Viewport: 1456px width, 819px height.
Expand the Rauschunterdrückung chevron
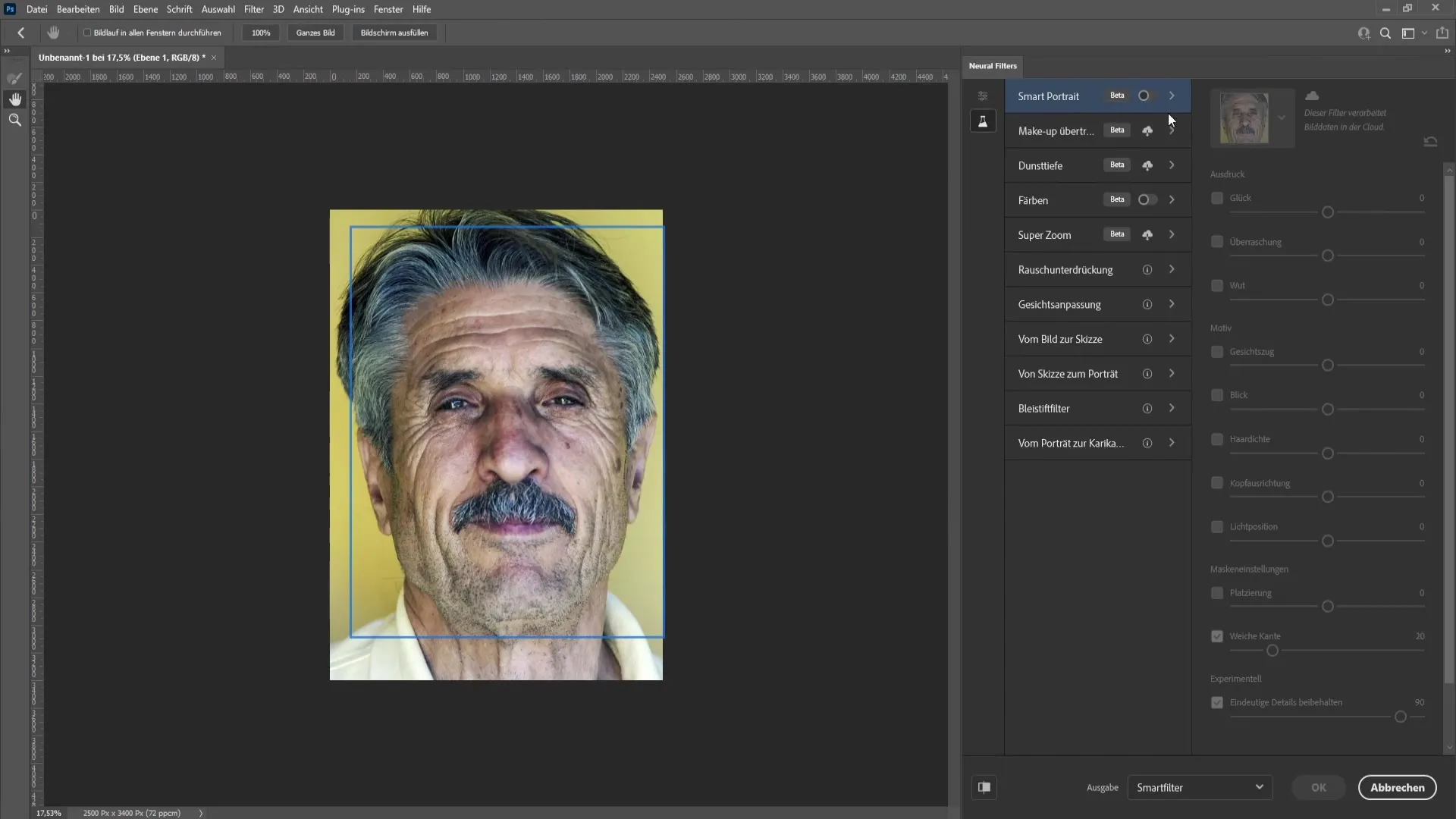[x=1172, y=270]
